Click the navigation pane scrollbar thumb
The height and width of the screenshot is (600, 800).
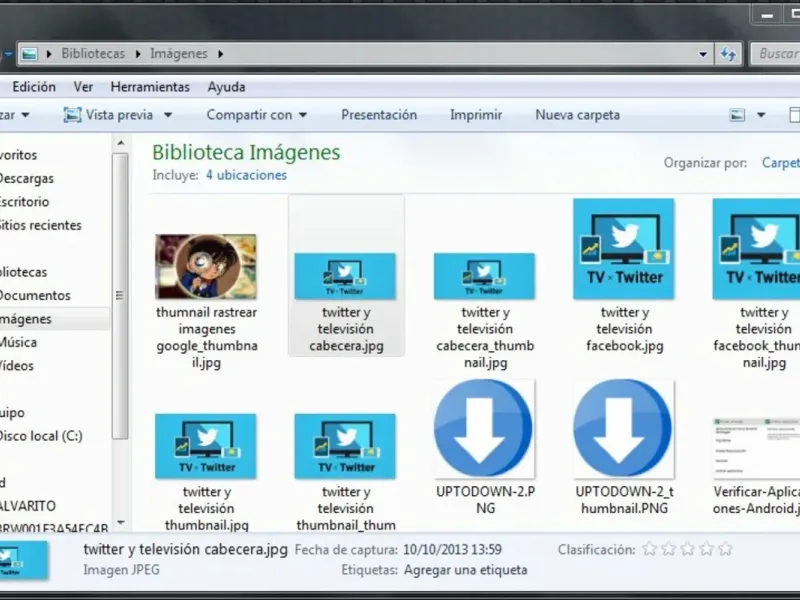pyautogui.click(x=120, y=295)
